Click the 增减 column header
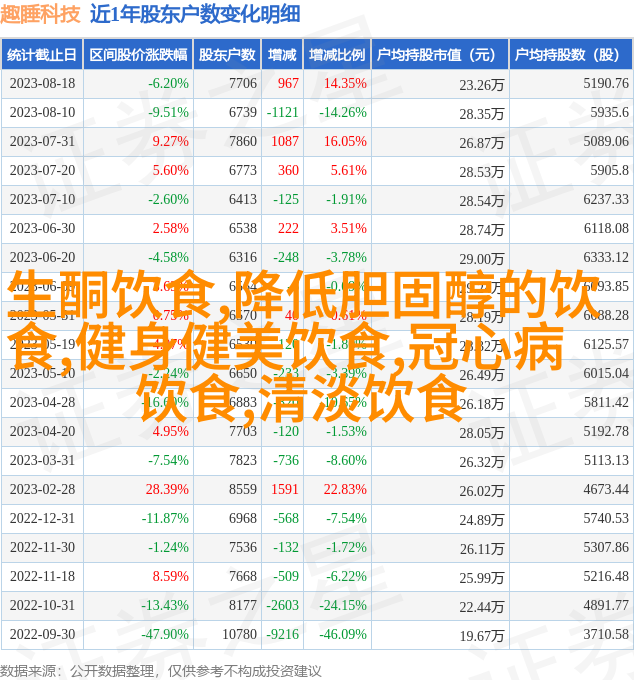 pyautogui.click(x=283, y=55)
